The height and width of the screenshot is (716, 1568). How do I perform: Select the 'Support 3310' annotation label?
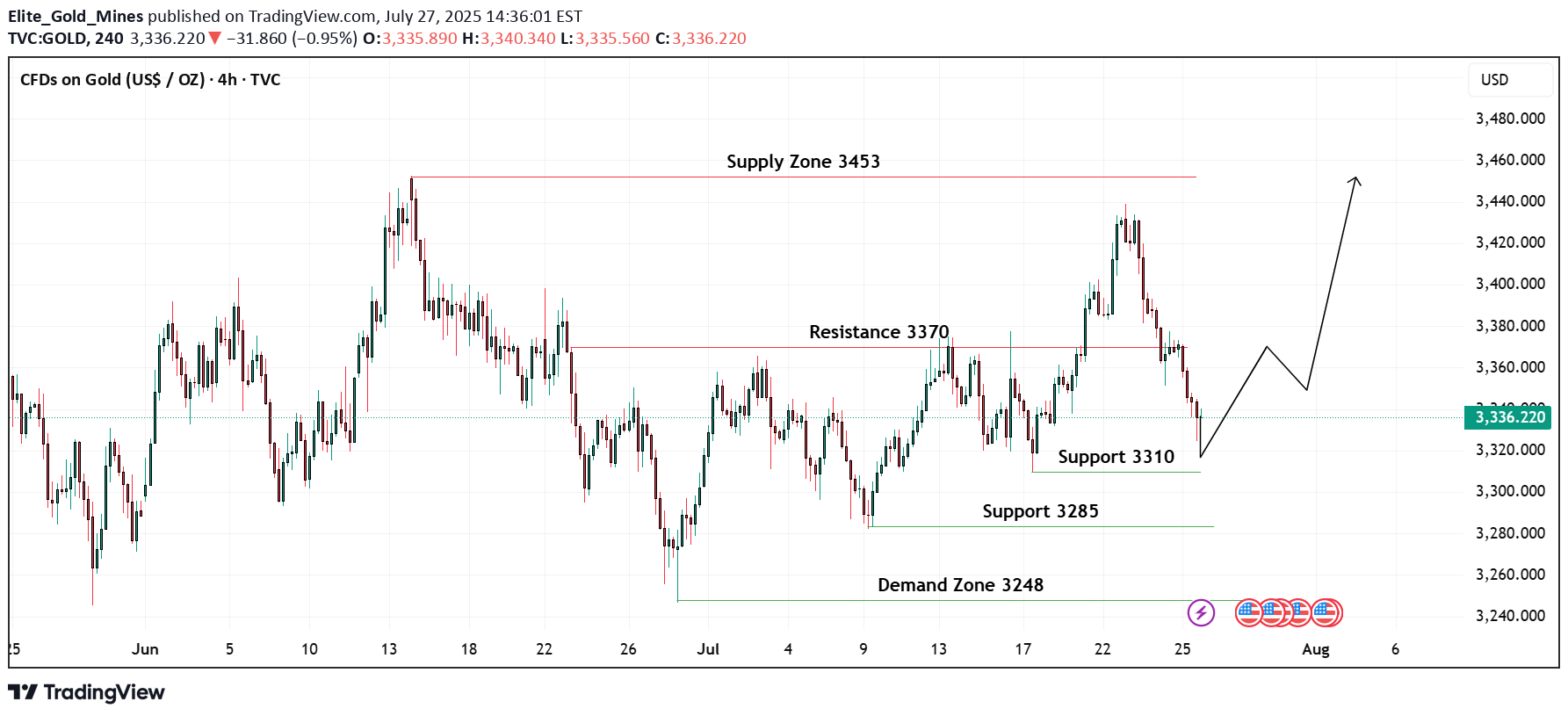click(x=1116, y=457)
